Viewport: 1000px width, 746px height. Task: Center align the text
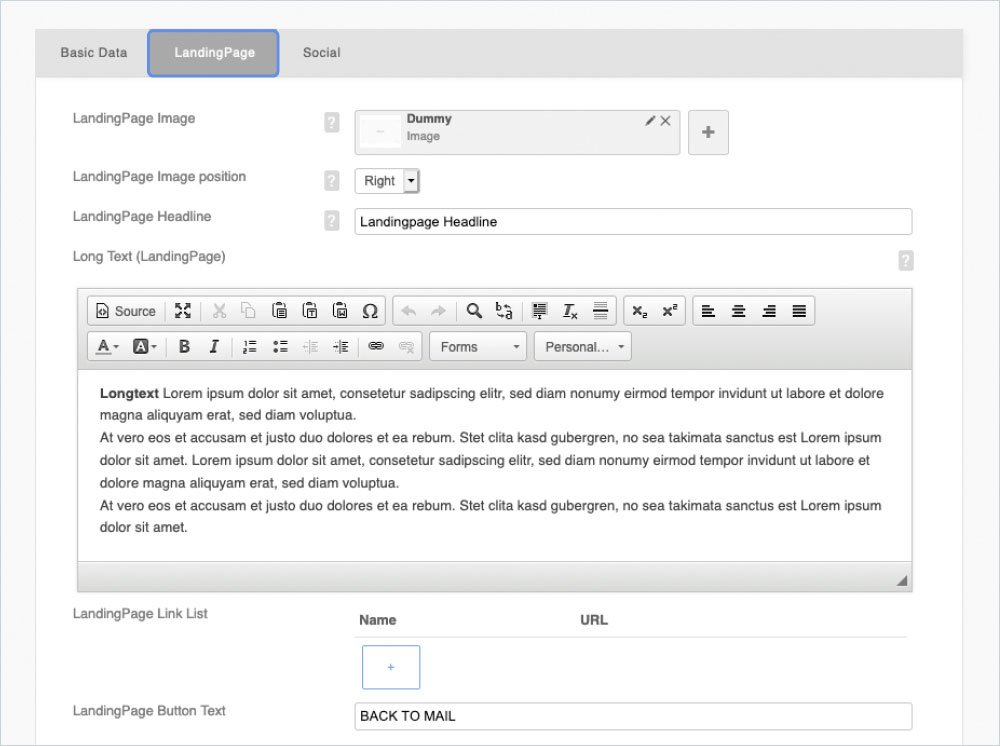(x=739, y=311)
